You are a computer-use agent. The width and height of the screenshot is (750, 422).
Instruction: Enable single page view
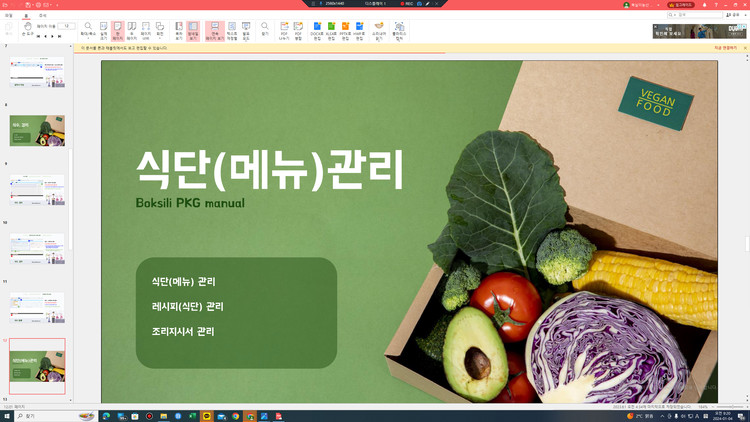point(118,31)
